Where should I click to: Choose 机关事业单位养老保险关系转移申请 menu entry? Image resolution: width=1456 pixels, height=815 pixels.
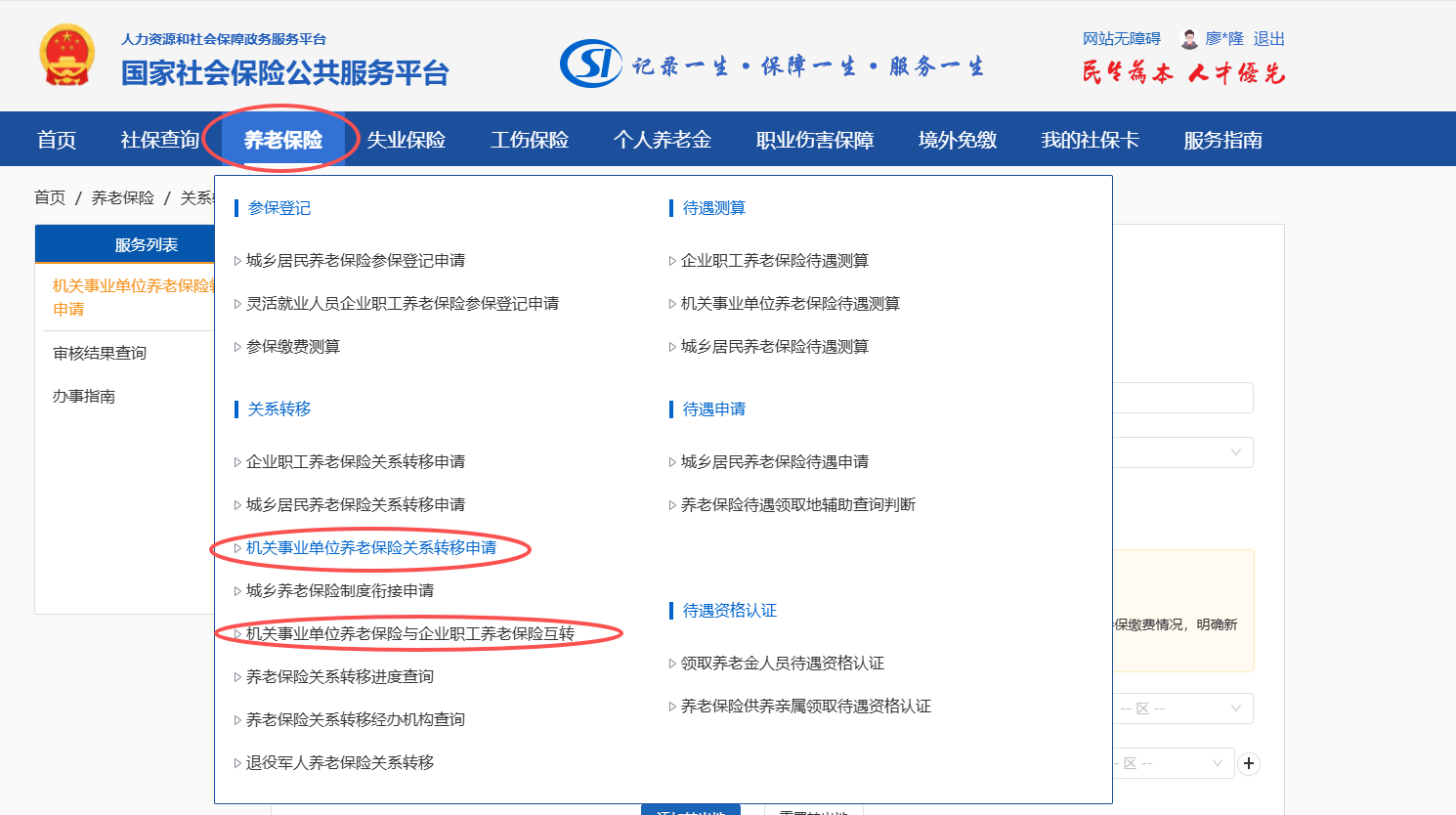click(370, 548)
